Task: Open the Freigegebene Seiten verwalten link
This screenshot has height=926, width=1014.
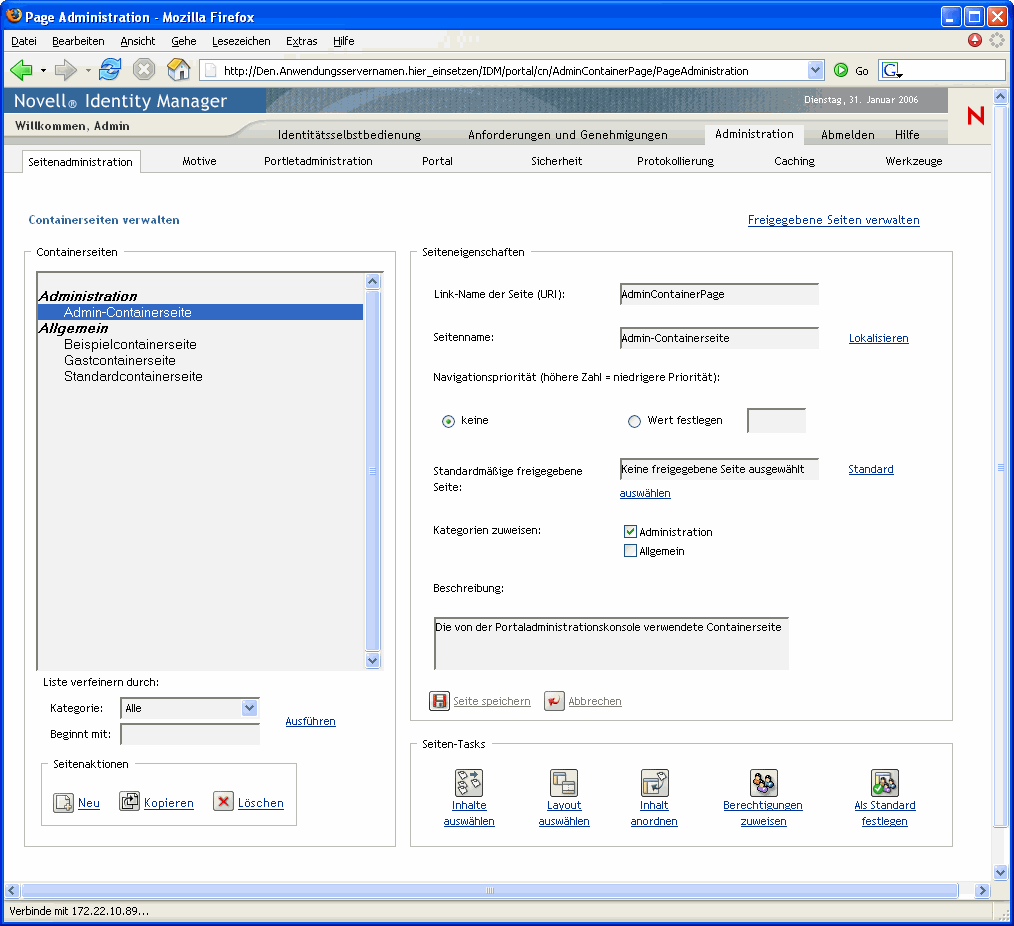Action: tap(833, 220)
